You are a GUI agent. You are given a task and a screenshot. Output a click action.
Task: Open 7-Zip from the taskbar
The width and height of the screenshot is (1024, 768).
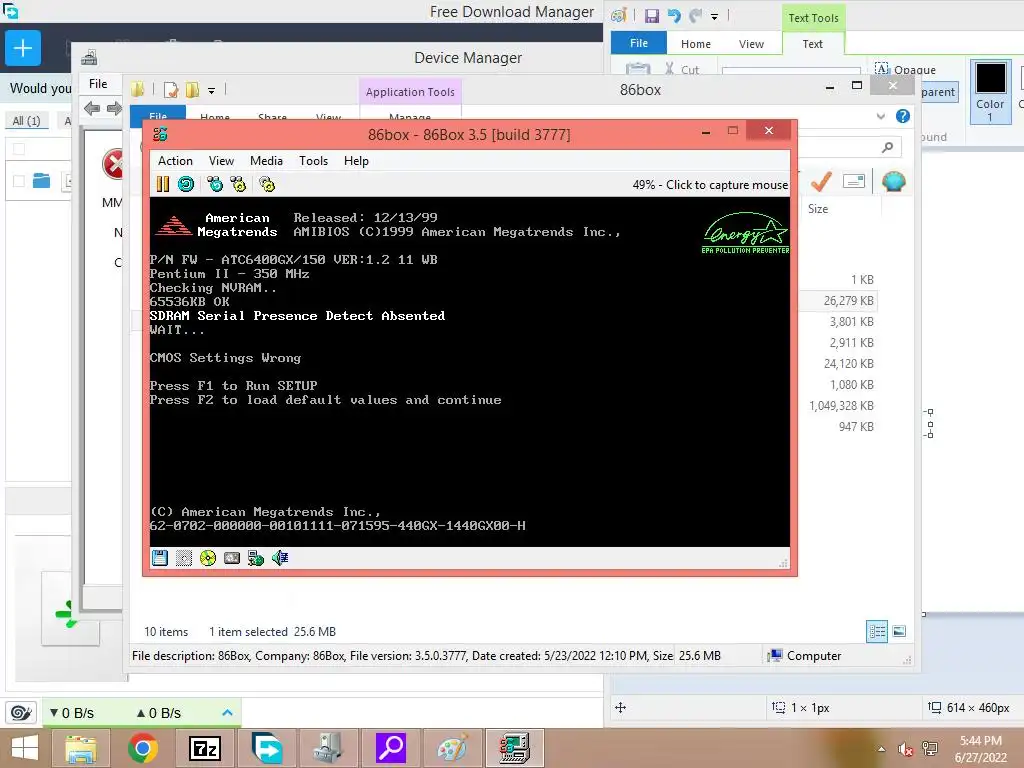tap(204, 748)
